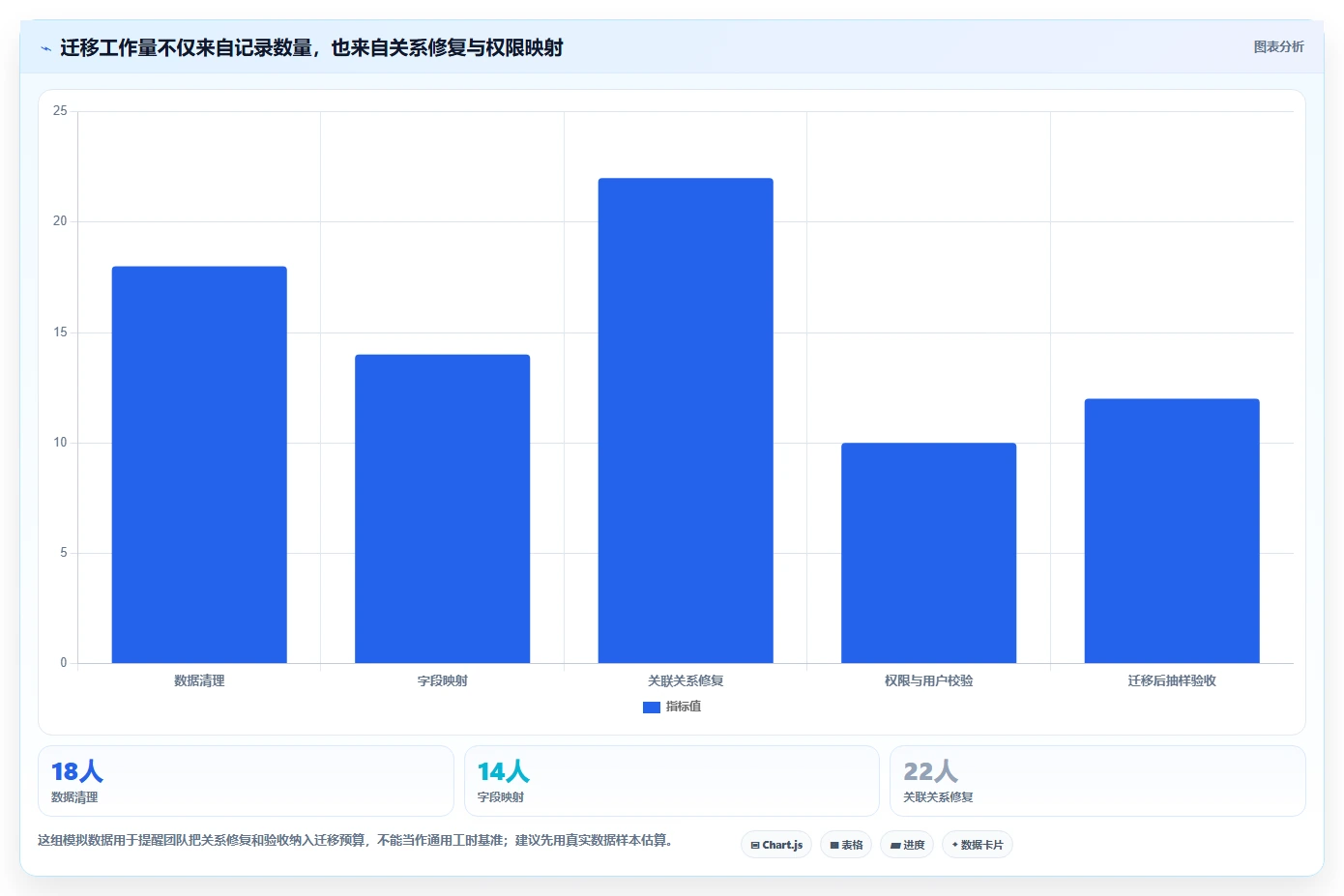The image size is (1344, 896).
Task: Click the Chart.js tag chip
Action: 776,845
